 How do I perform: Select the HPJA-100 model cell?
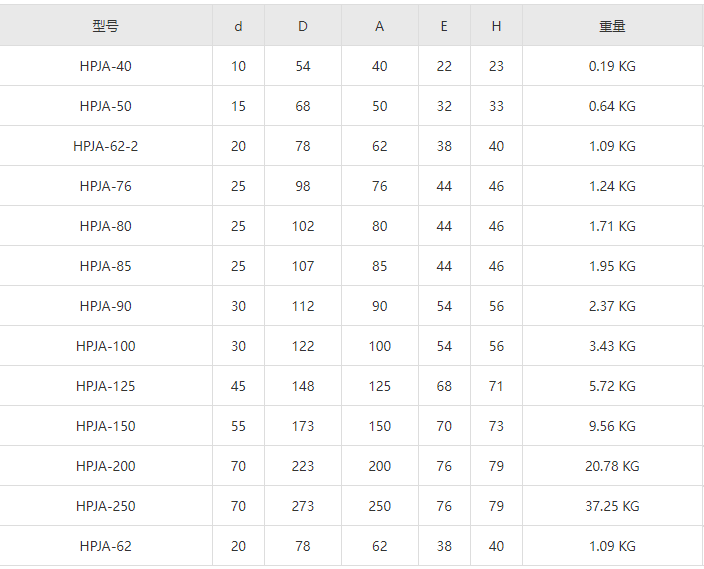[x=106, y=346]
